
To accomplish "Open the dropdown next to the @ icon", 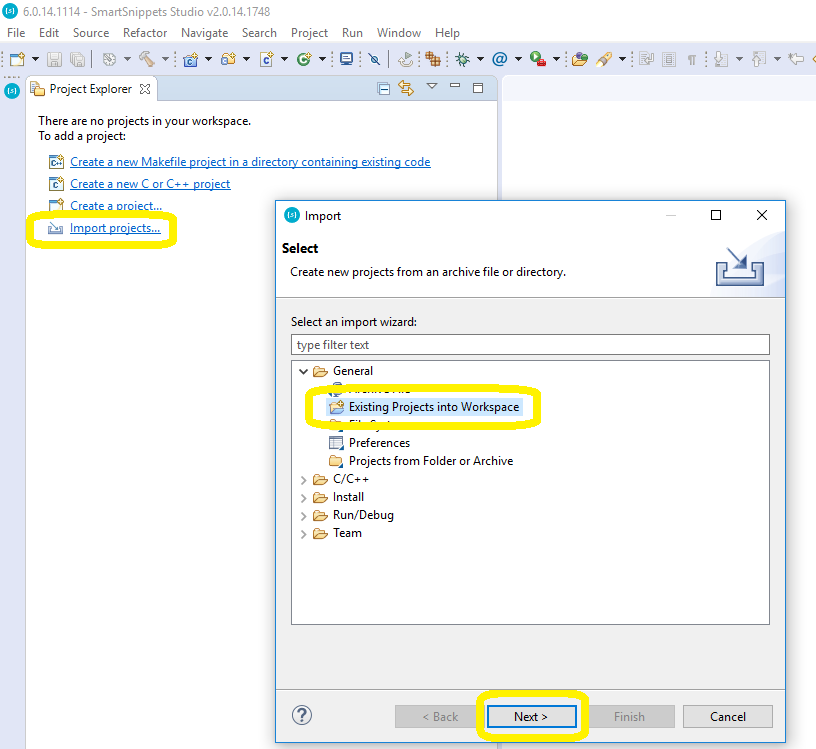I will [x=518, y=59].
